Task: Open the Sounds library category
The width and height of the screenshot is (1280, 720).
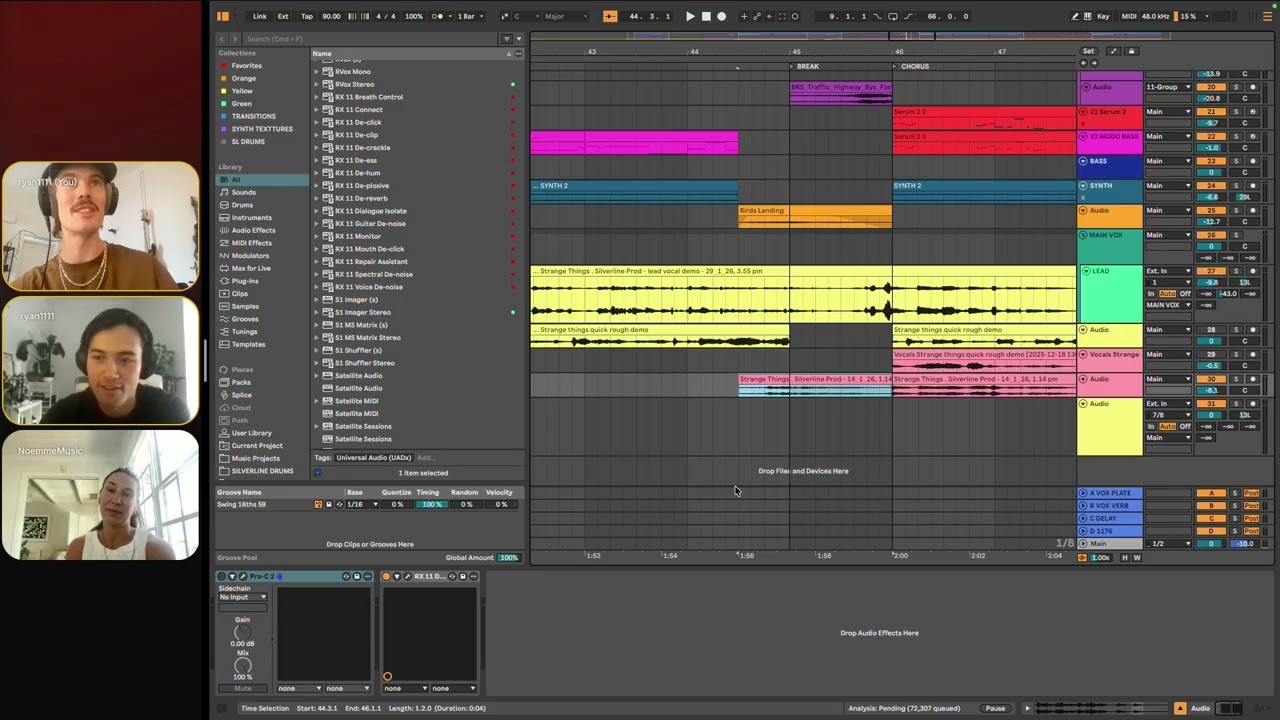Action: tap(244, 192)
